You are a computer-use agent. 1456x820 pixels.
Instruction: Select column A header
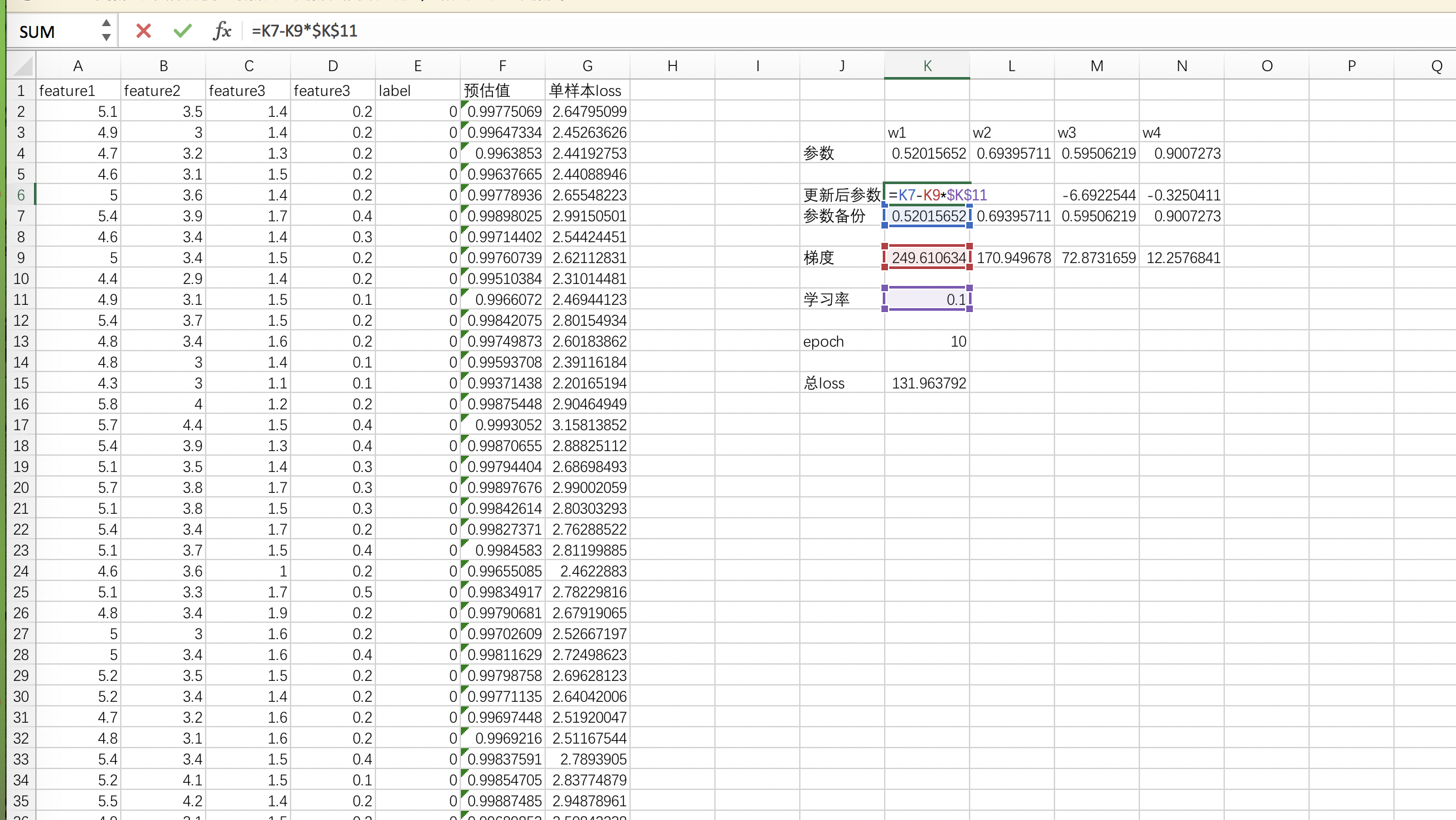point(78,66)
